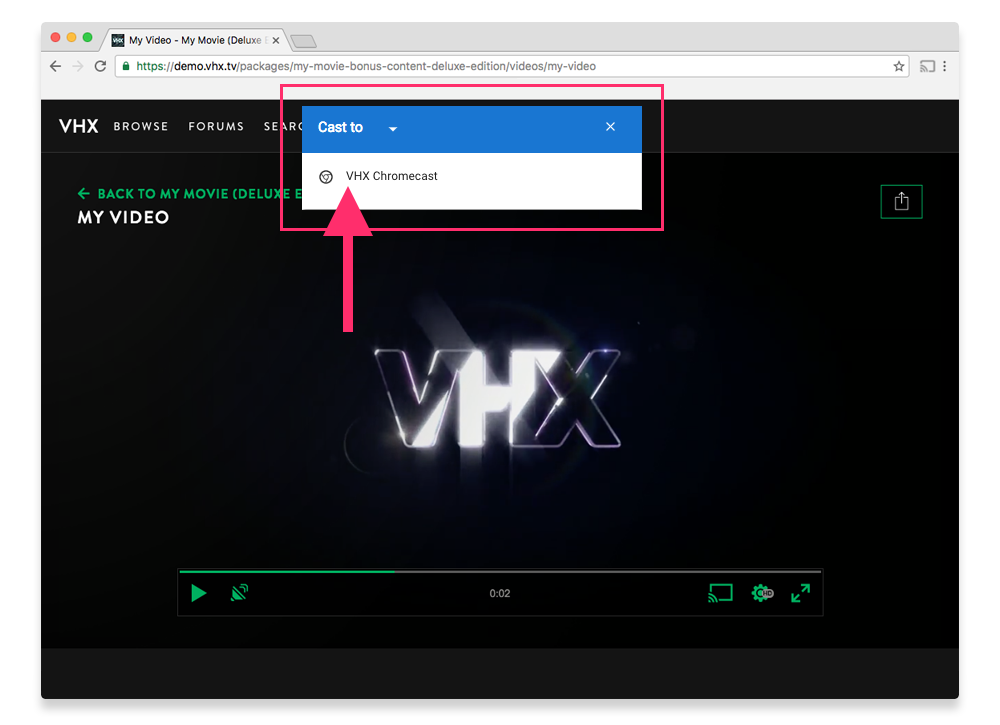Toggle playback with the green play button
This screenshot has width=1000, height=725.
pos(198,592)
